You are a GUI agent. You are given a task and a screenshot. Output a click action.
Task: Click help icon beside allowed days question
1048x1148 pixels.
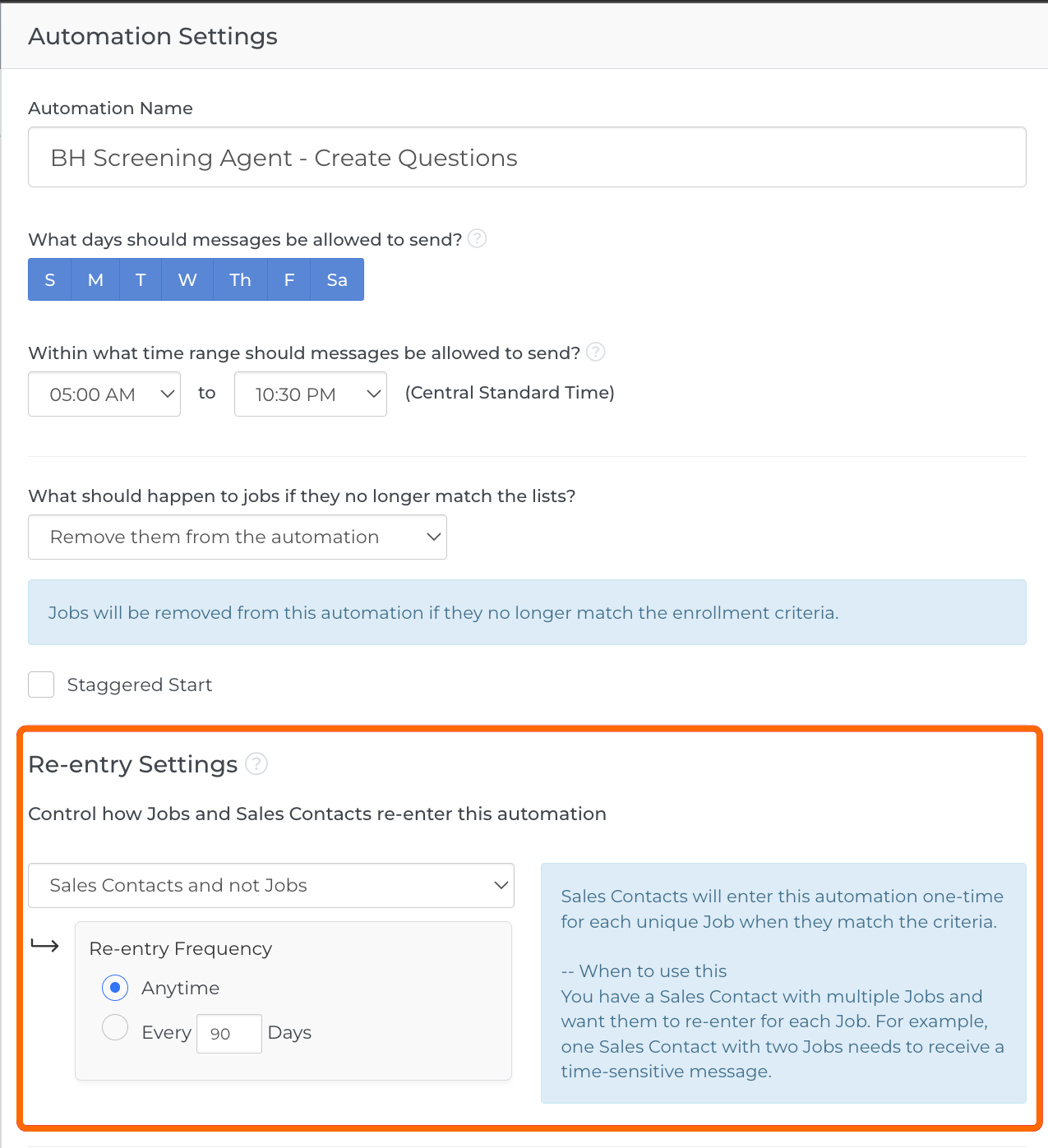pos(477,238)
